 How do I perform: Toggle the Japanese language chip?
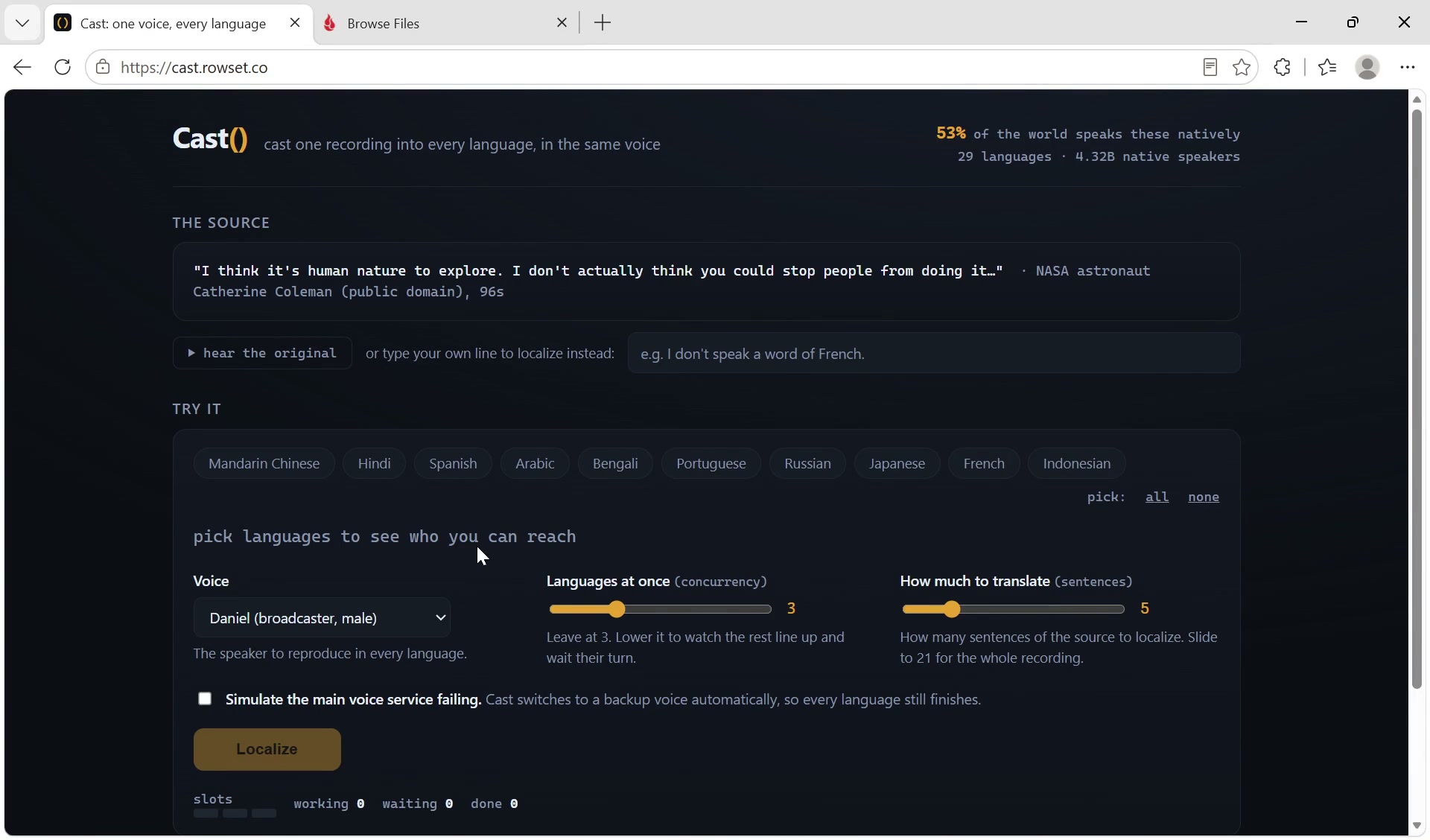pyautogui.click(x=897, y=464)
